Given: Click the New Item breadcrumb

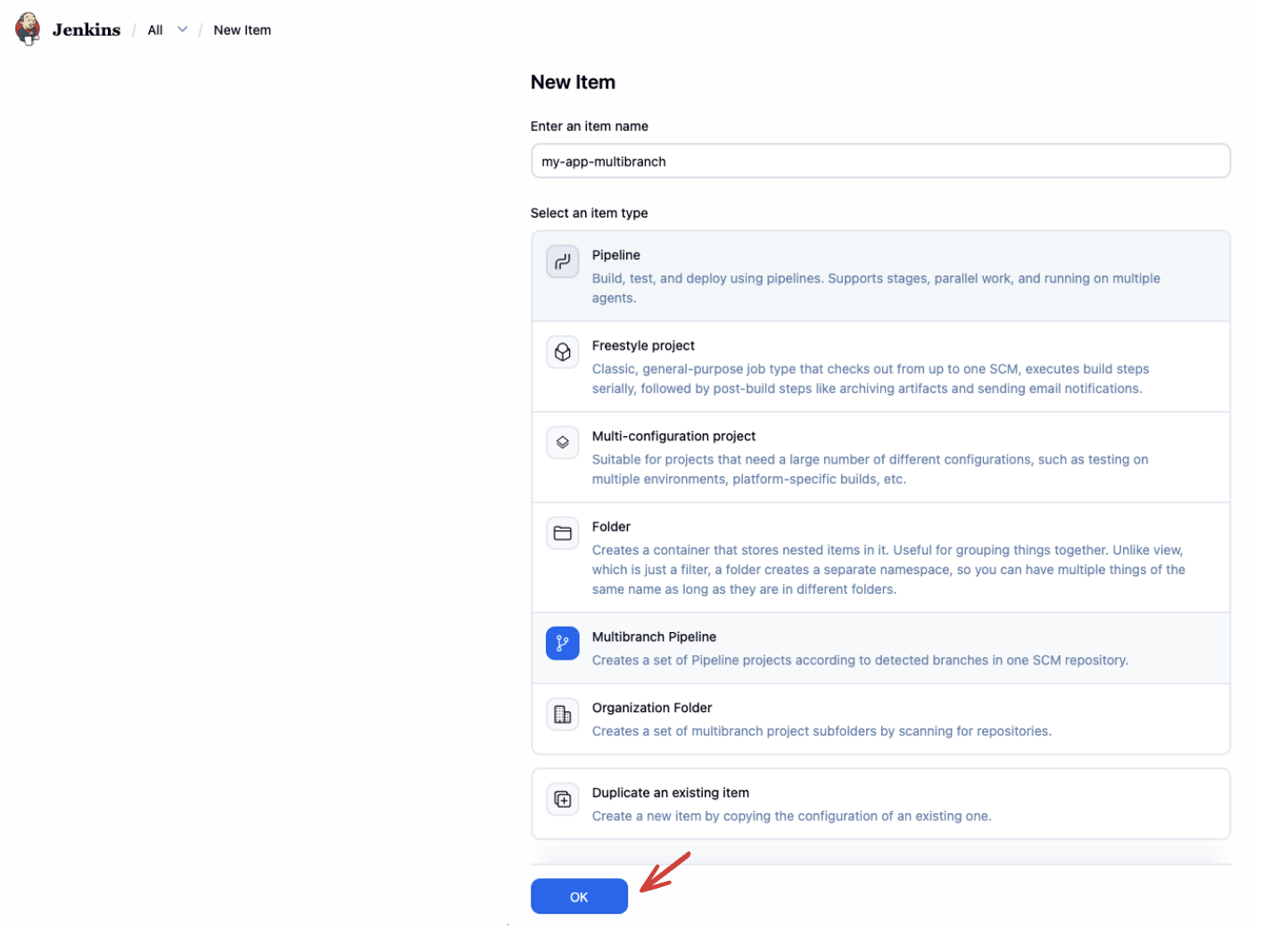Looking at the screenshot, I should click(x=243, y=30).
